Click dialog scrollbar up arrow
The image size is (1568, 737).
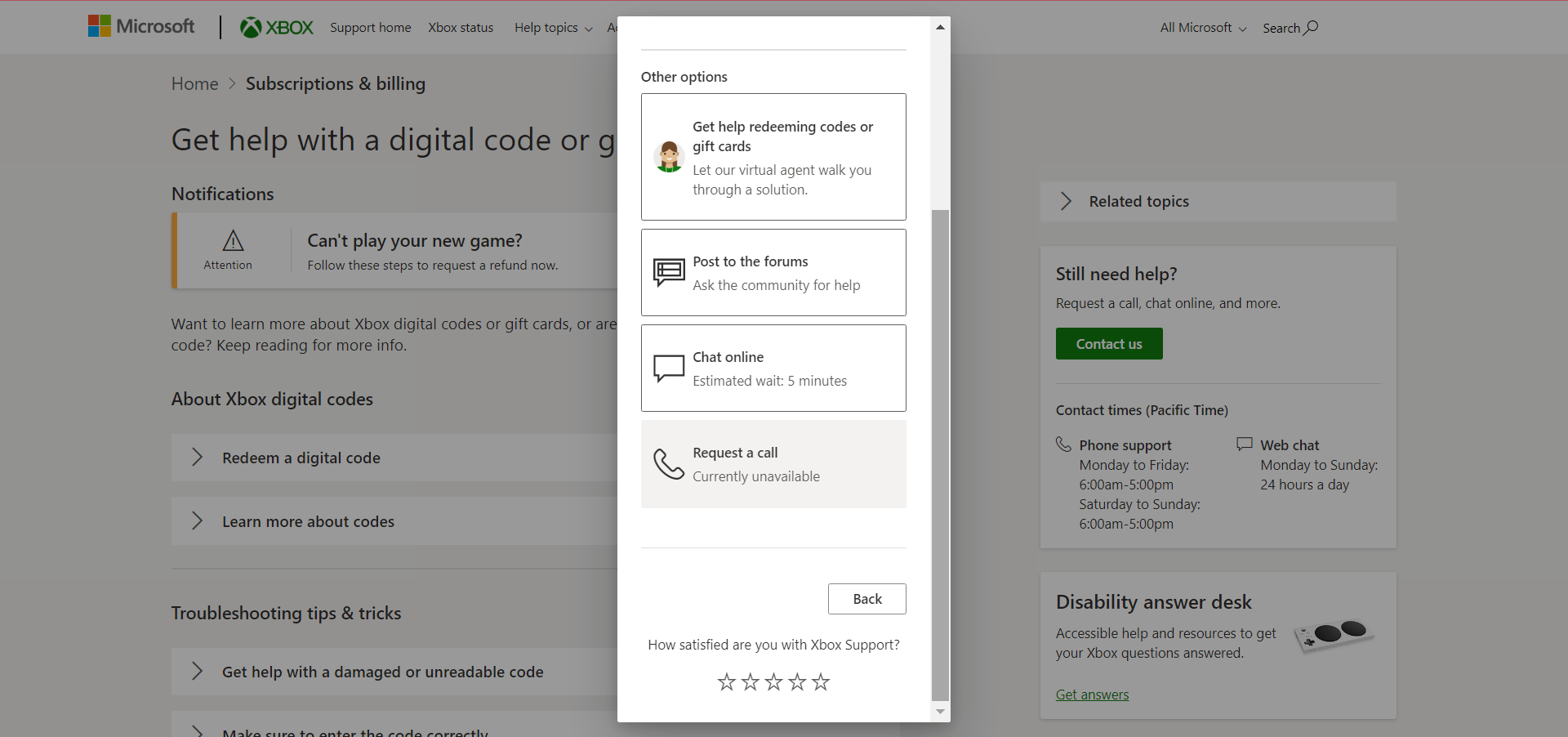tap(940, 27)
